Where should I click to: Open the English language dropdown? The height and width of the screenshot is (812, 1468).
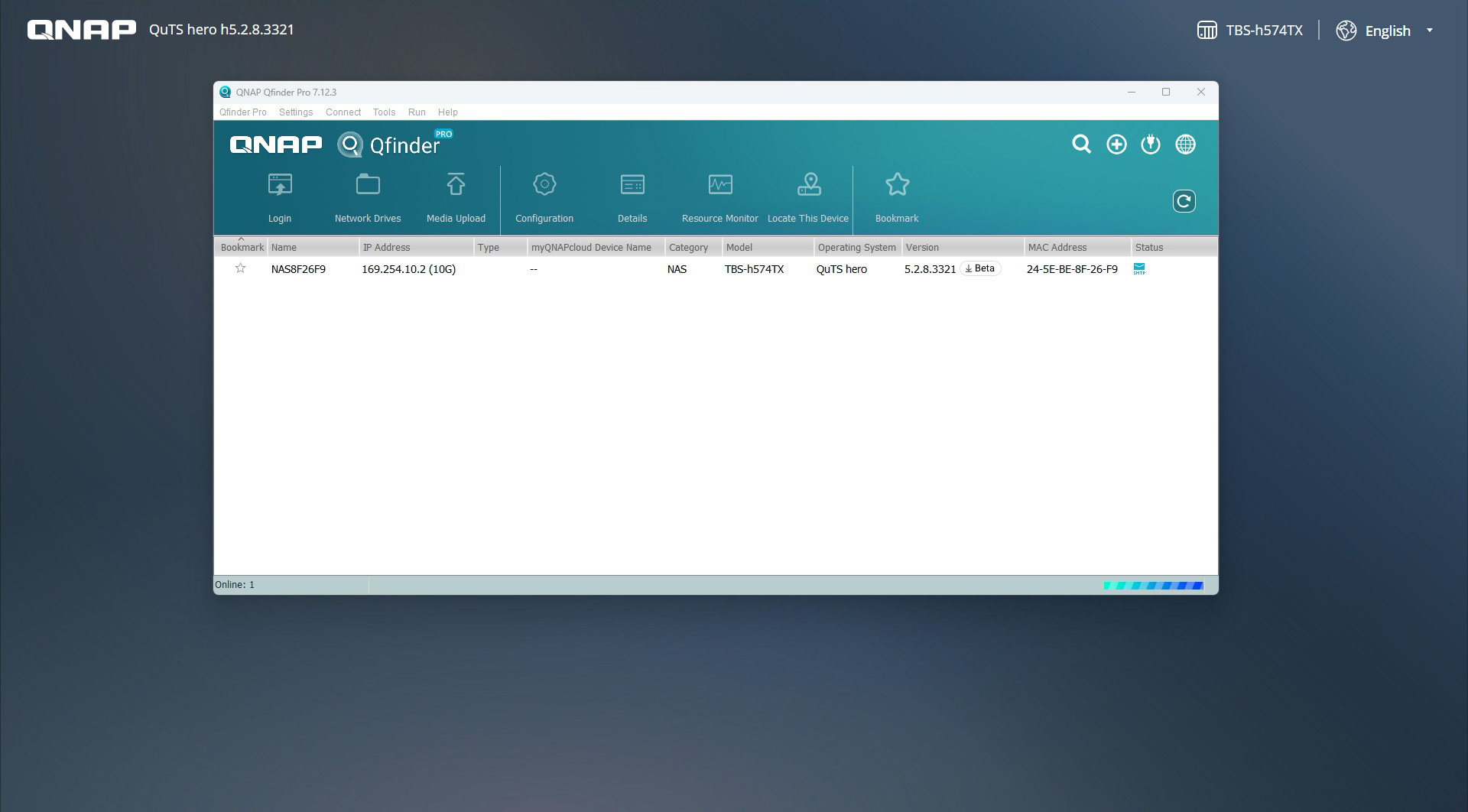[1386, 31]
